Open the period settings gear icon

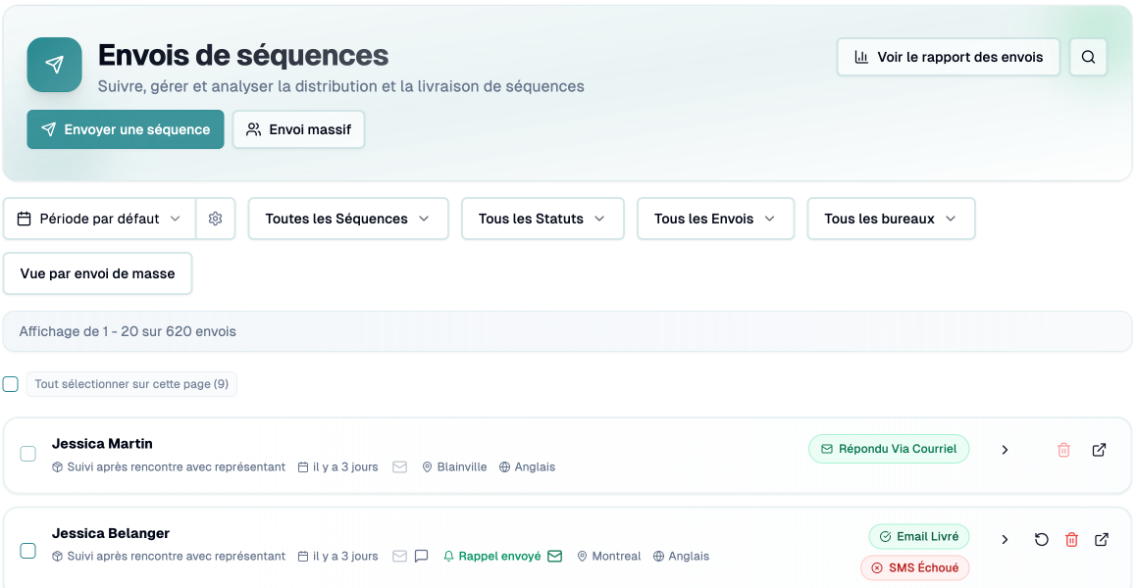pyautogui.click(x=215, y=219)
